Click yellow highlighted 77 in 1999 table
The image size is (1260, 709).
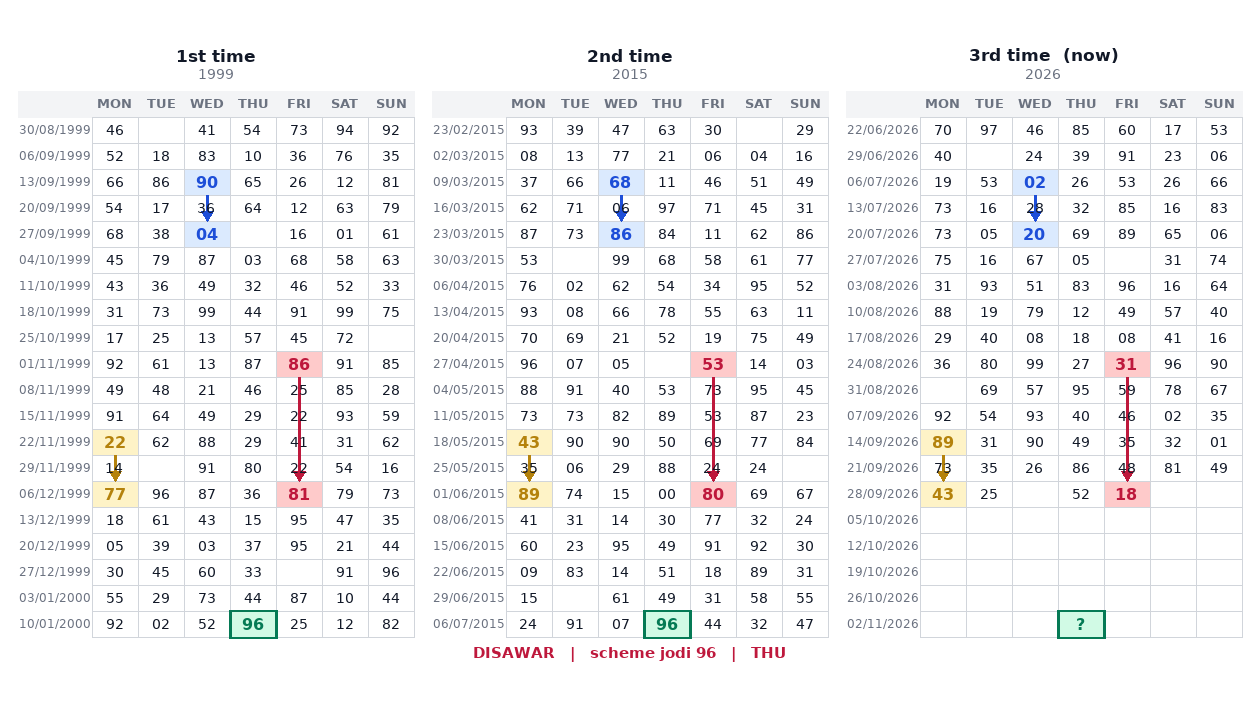coord(115,494)
